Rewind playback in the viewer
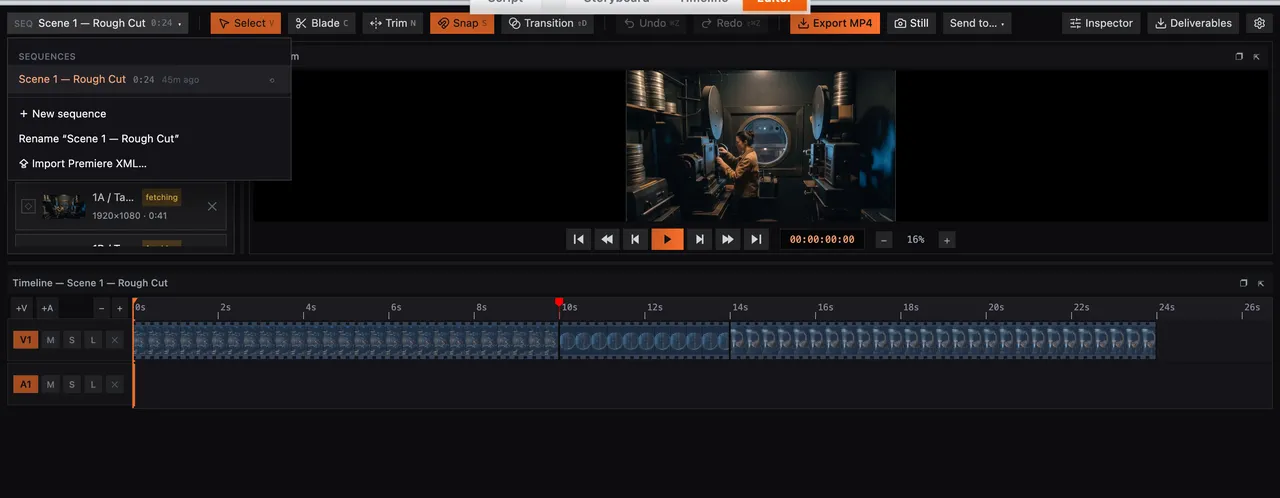1280x498 pixels. [607, 239]
